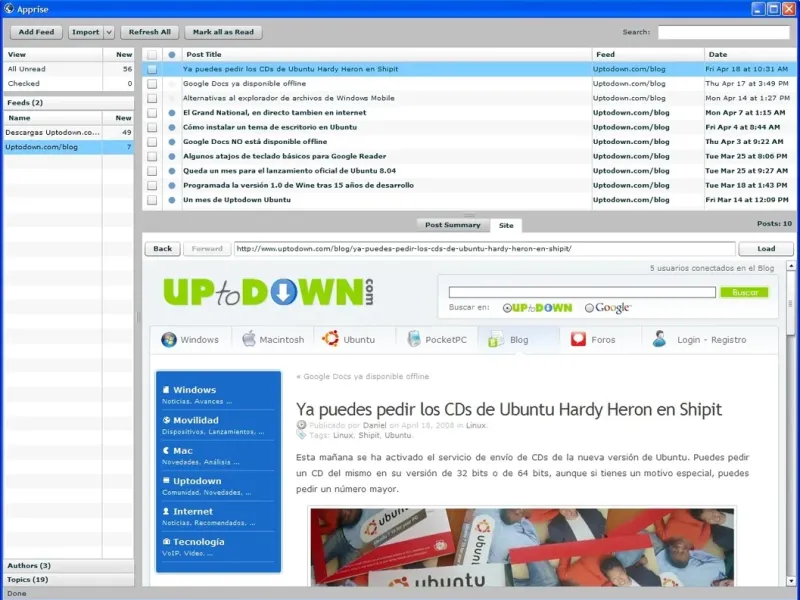Switch to the Site tab
Image resolution: width=800 pixels, height=600 pixels.
click(x=506, y=226)
